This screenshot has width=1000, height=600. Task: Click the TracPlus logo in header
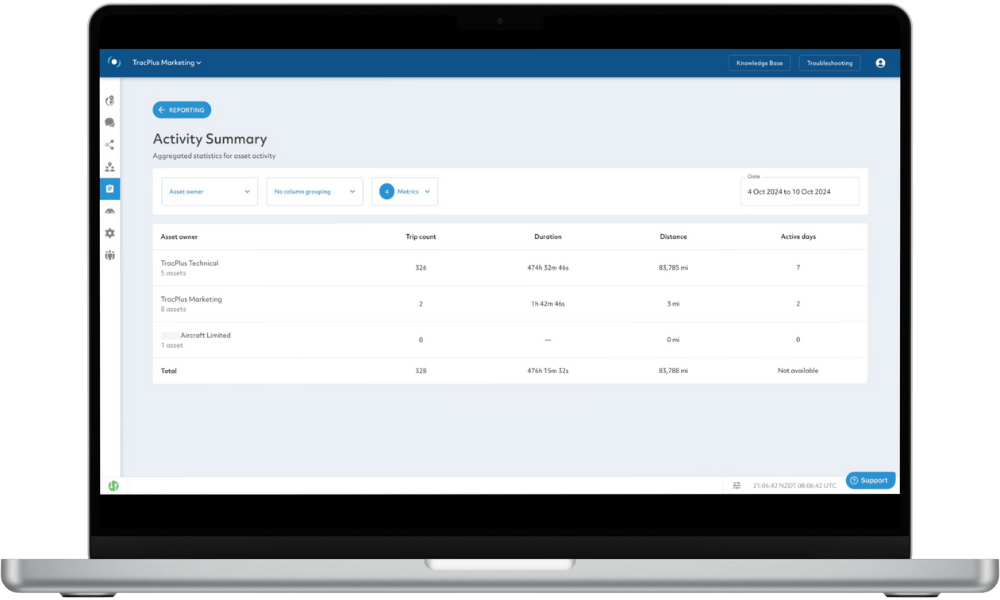(114, 62)
